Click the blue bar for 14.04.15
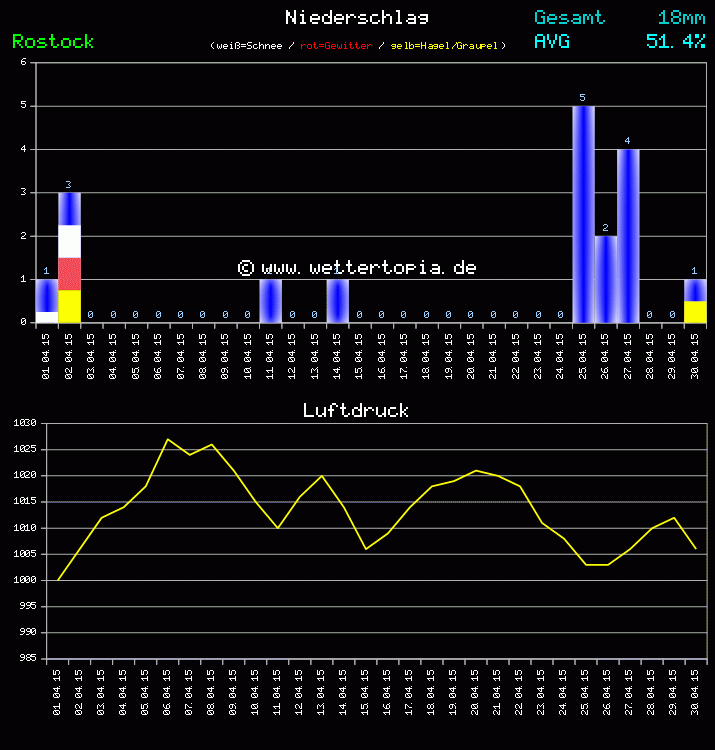715x750 pixels. (337, 301)
